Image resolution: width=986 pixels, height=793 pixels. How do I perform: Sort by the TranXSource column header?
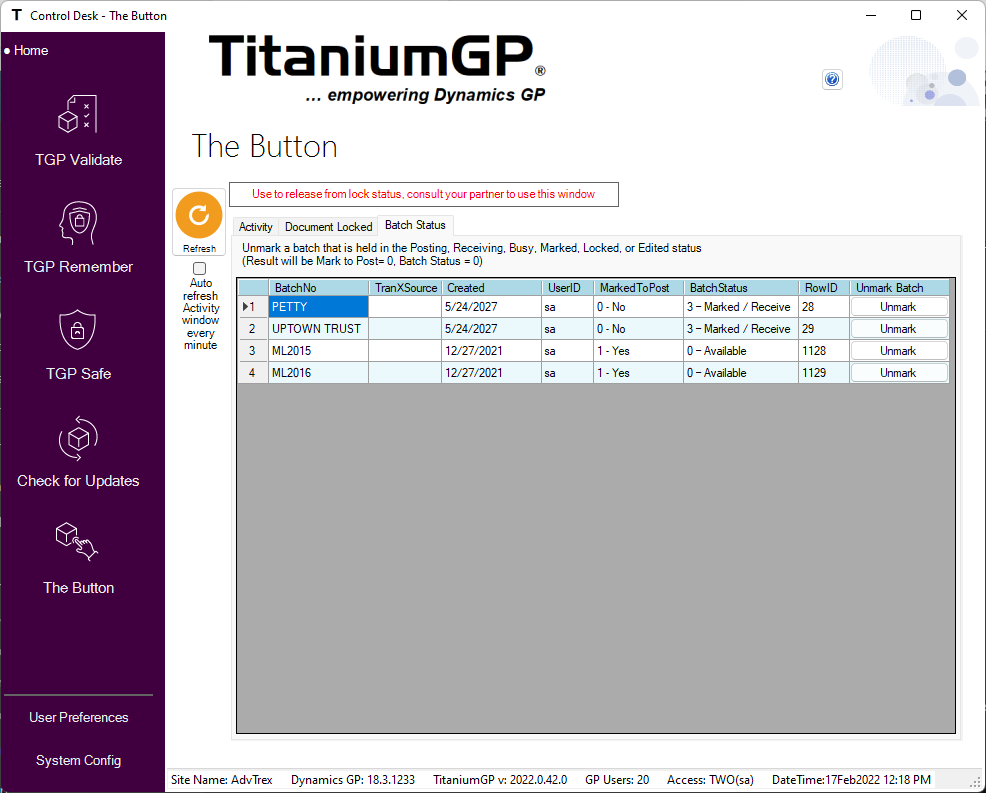[405, 288]
